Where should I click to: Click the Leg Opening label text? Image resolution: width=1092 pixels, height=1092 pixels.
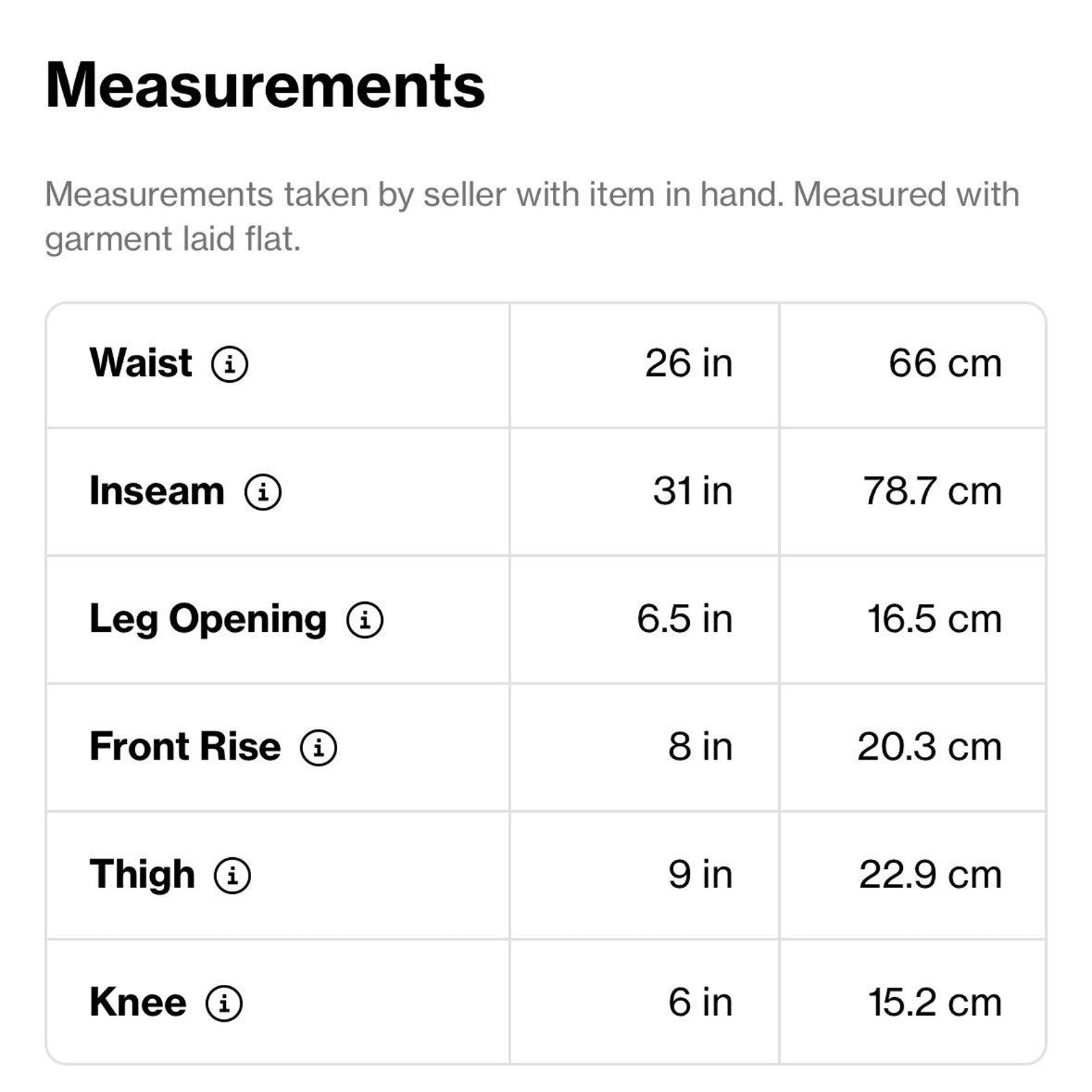[x=208, y=619]
